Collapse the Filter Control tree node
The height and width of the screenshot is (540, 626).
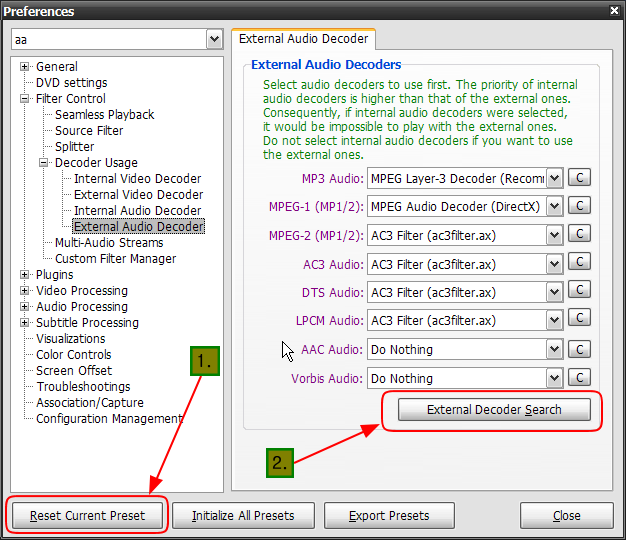25,99
